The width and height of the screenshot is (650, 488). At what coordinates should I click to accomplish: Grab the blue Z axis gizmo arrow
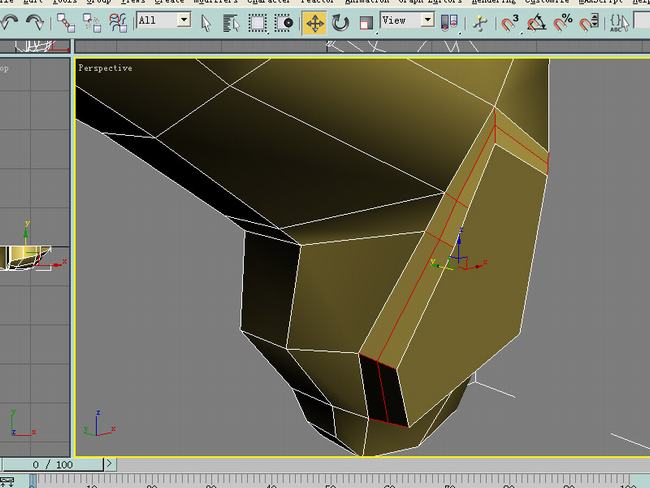click(x=459, y=244)
